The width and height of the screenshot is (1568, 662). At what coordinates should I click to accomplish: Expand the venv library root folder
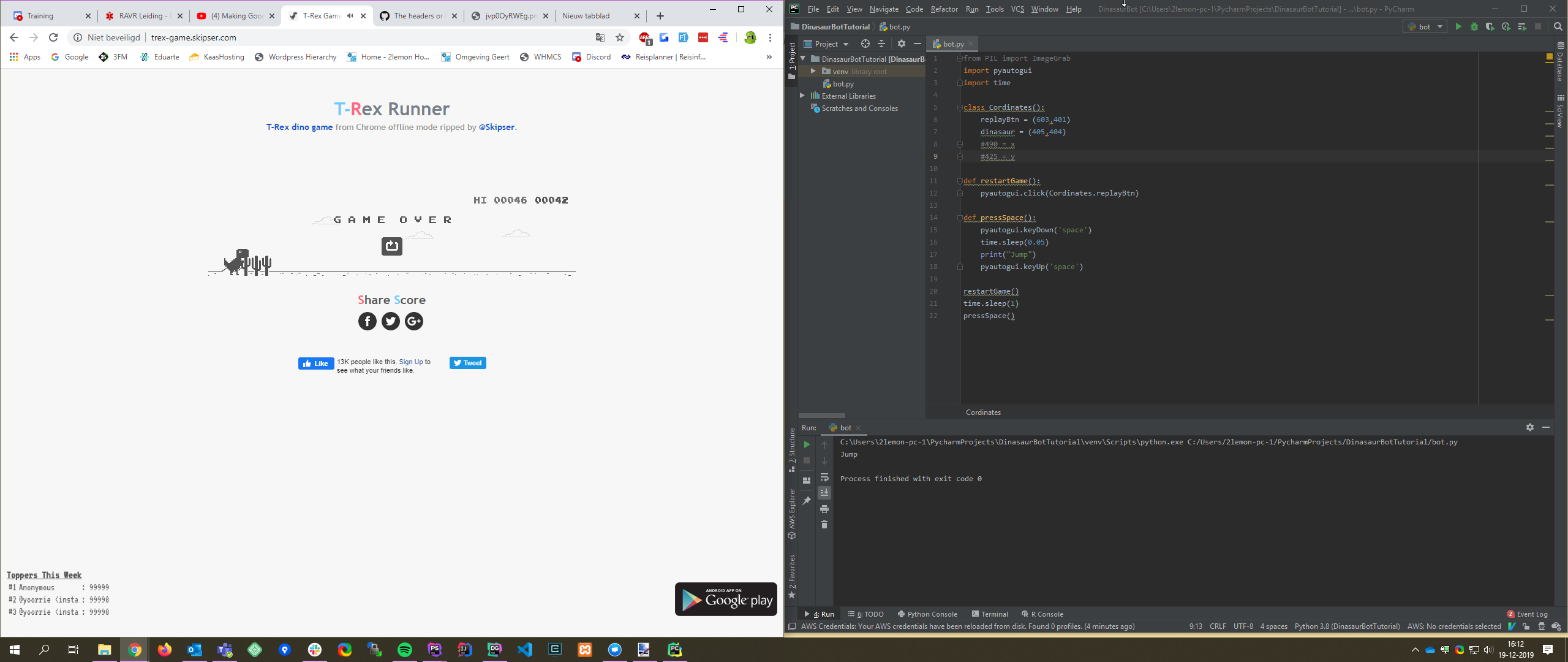point(813,71)
